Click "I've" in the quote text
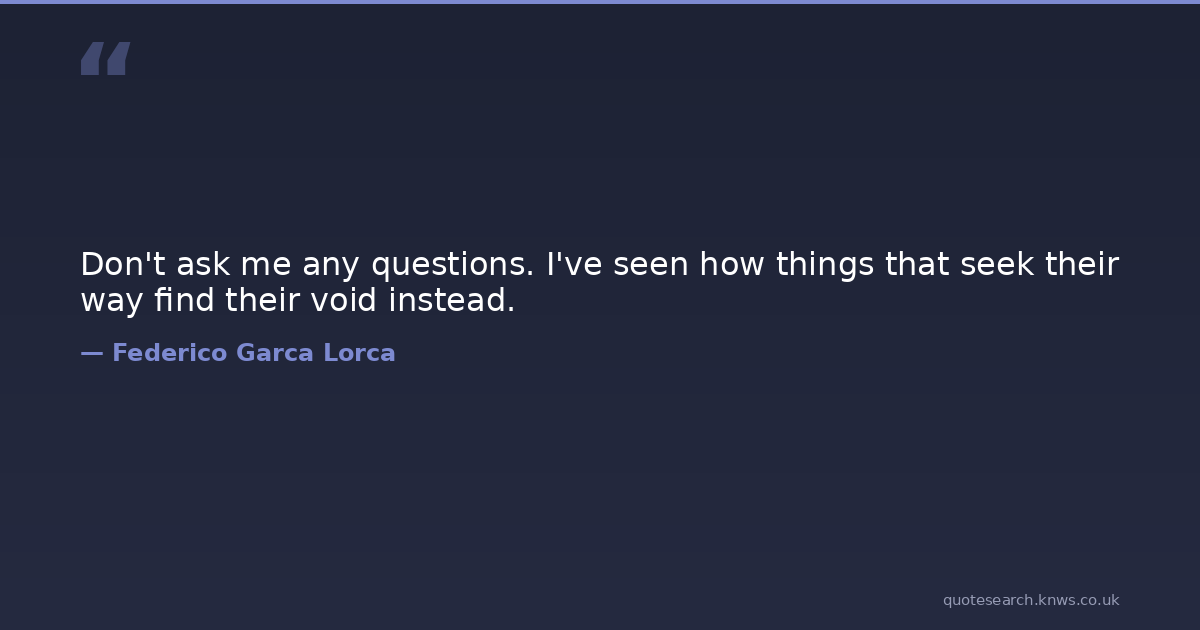Viewport: 1200px width, 630px height. point(572,265)
